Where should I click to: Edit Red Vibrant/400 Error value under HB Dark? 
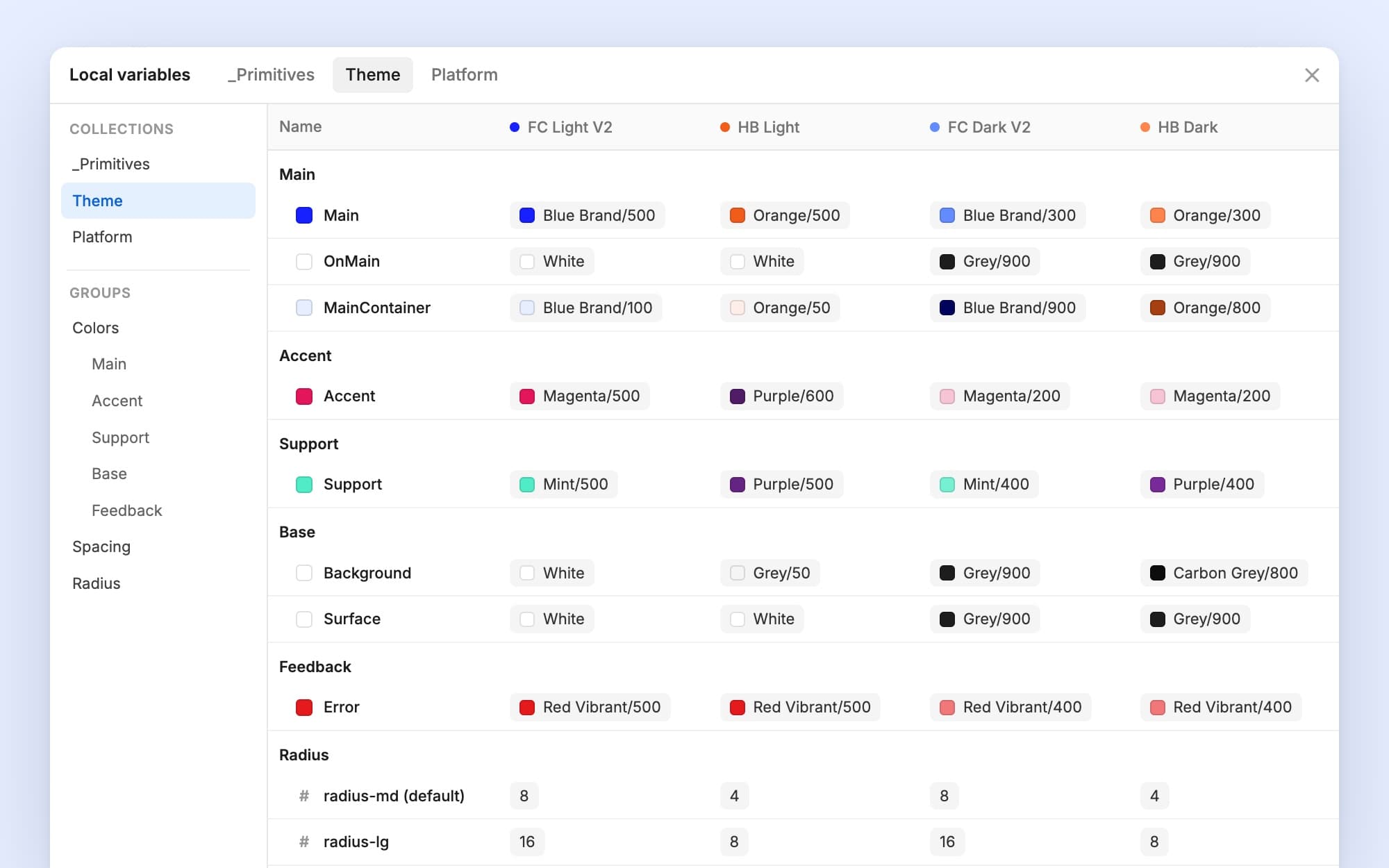pos(1221,707)
